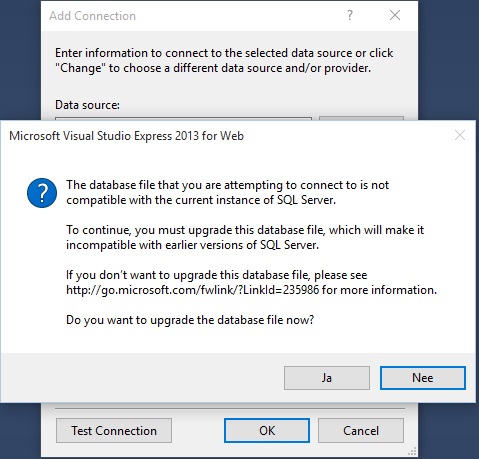
Task: Click the partially hidden Change button
Action: pos(361,118)
